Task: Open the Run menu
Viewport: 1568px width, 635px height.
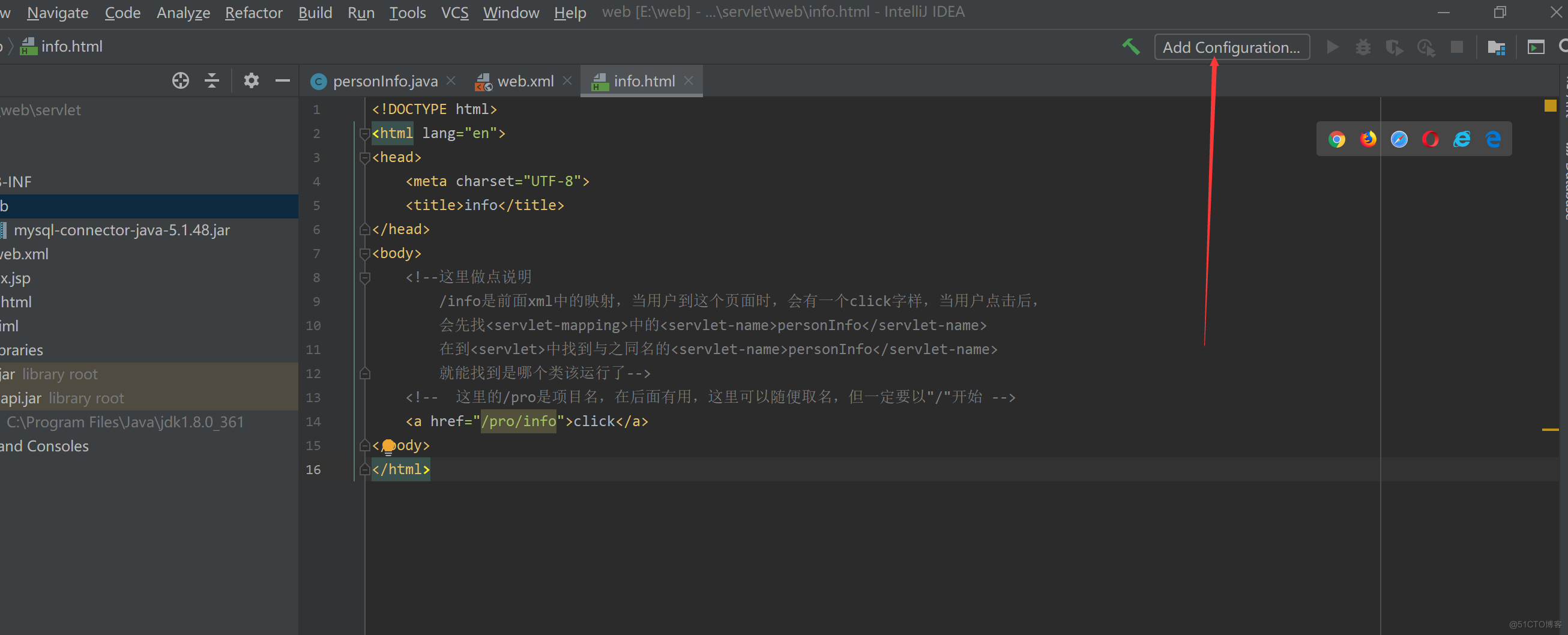Action: 361,12
